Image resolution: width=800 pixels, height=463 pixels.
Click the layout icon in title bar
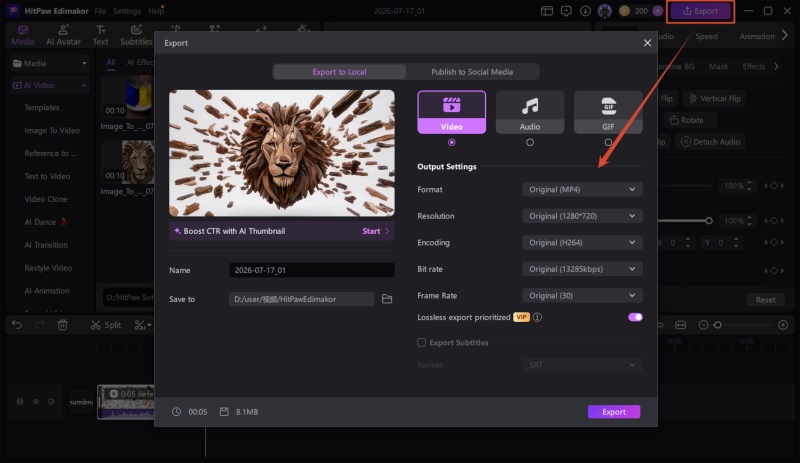[547, 11]
